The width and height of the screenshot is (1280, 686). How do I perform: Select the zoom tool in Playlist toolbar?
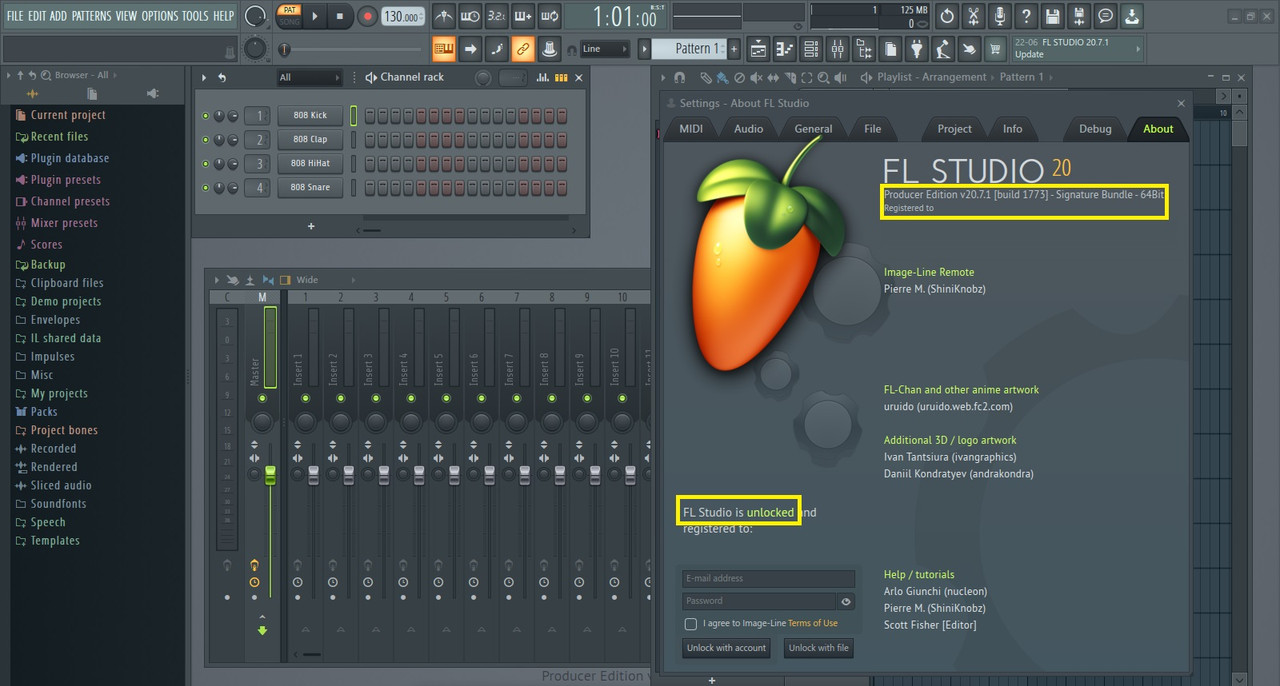(x=823, y=77)
